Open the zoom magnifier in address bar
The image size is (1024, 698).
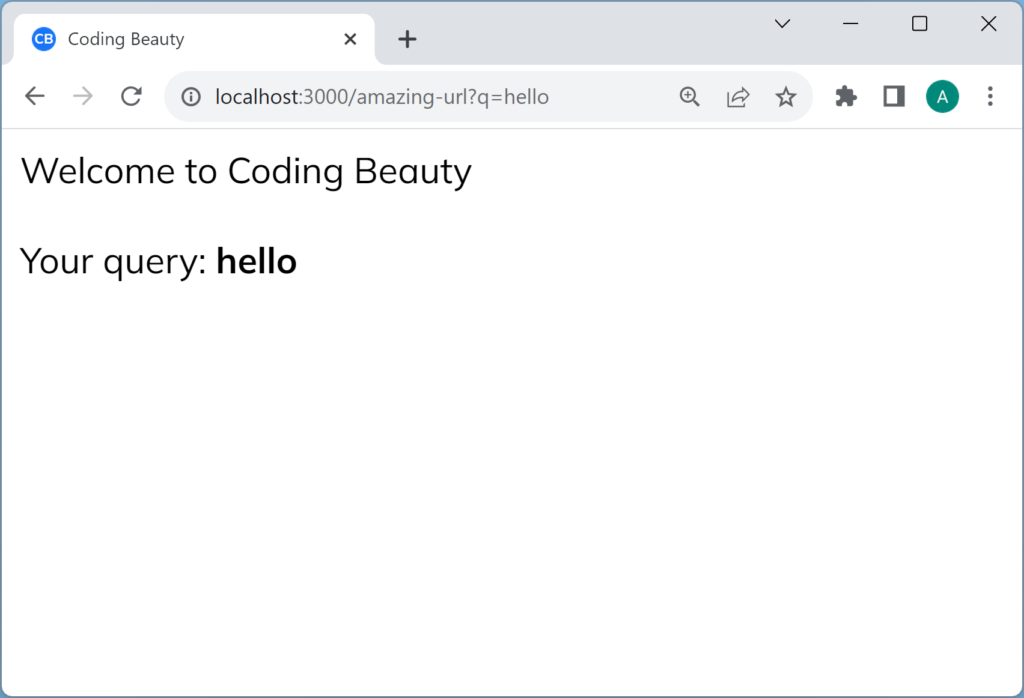[689, 97]
